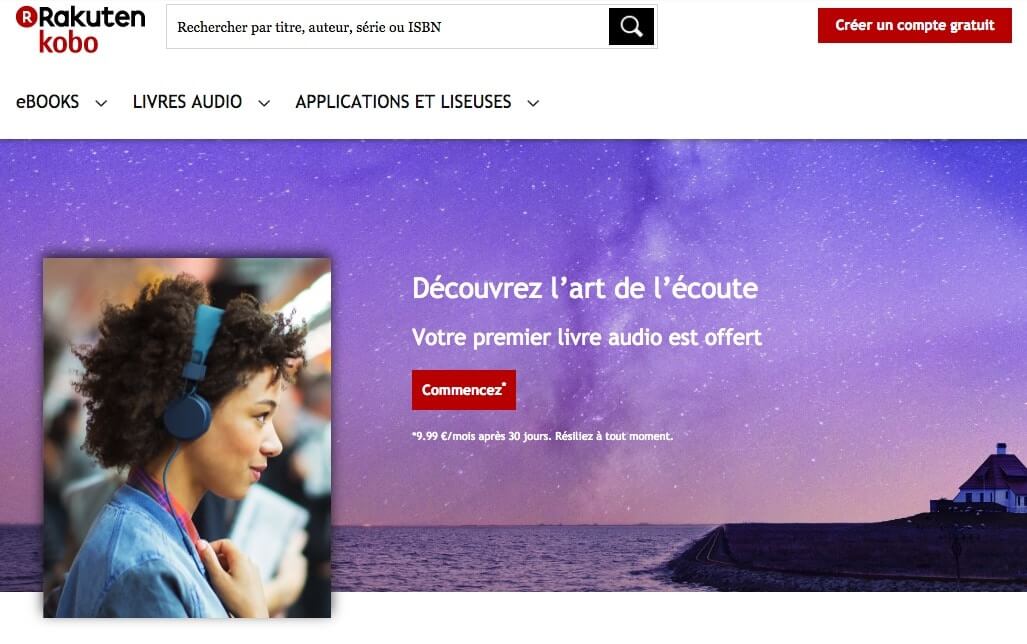Click the magnifying glass search icon
Image resolution: width=1027 pixels, height=644 pixels.
631,26
